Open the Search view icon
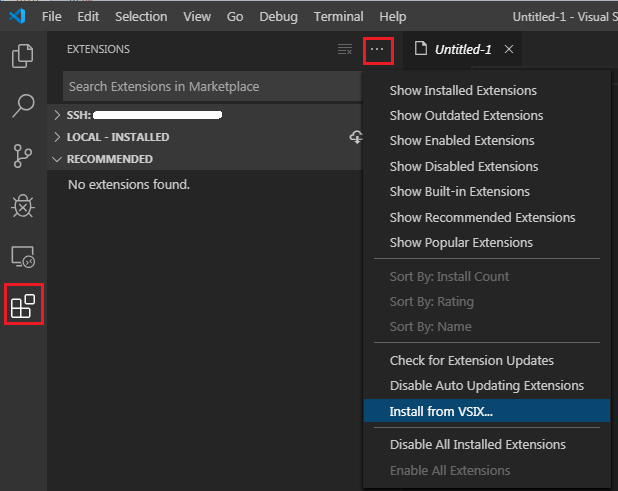This screenshot has height=491, width=618. (22, 105)
